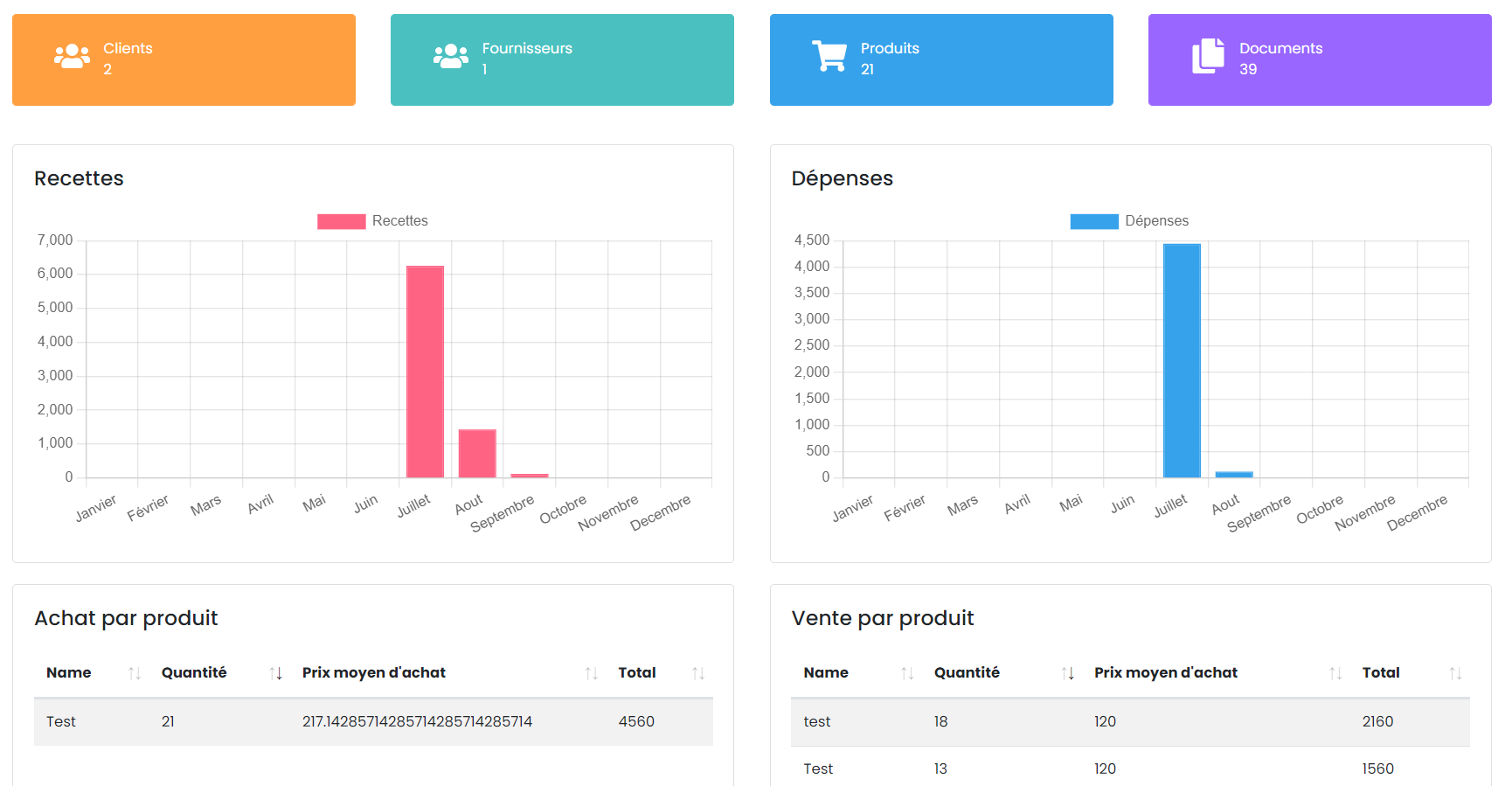Sort Vente table by Prix moyen arrows
The height and width of the screenshot is (786, 1512).
1335,673
